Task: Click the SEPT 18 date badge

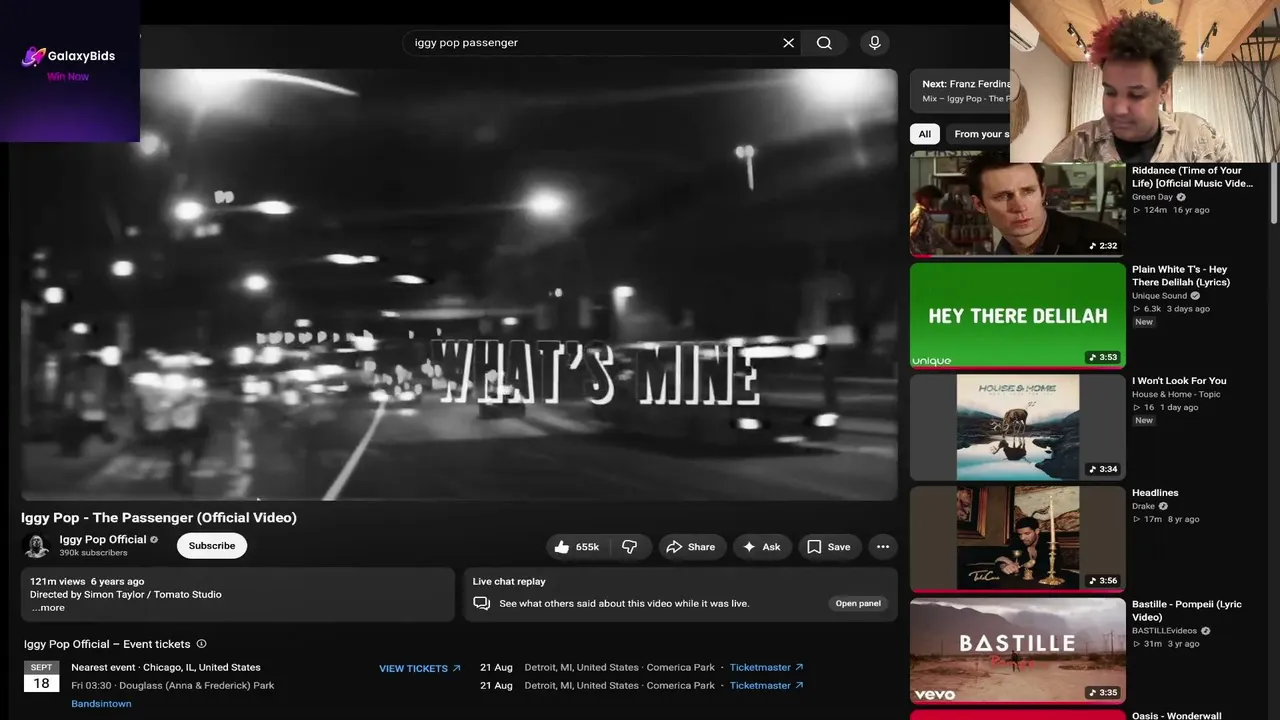Action: coord(41,677)
